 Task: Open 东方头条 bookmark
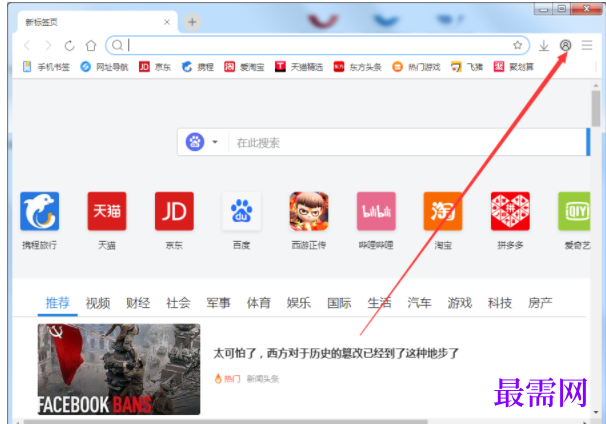click(357, 67)
